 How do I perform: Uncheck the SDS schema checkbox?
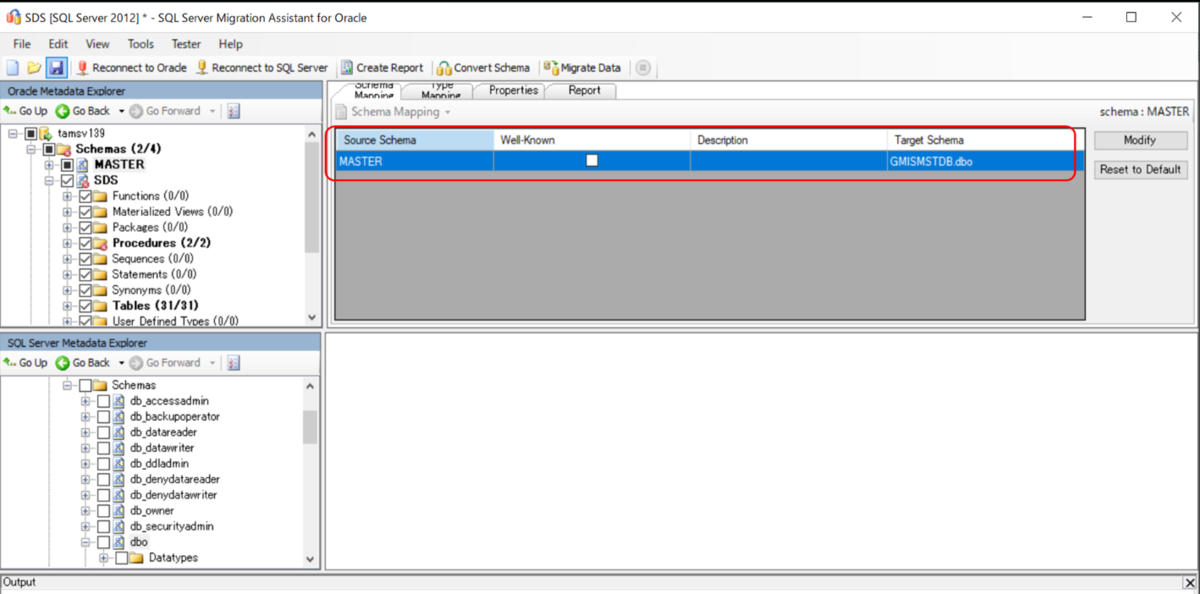[67, 181]
